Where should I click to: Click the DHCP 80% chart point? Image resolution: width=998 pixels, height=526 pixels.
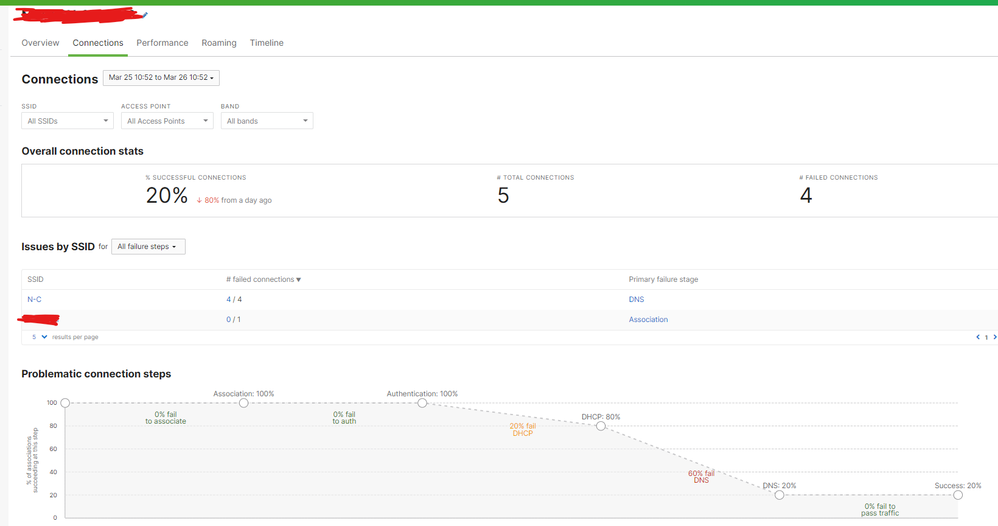600,426
